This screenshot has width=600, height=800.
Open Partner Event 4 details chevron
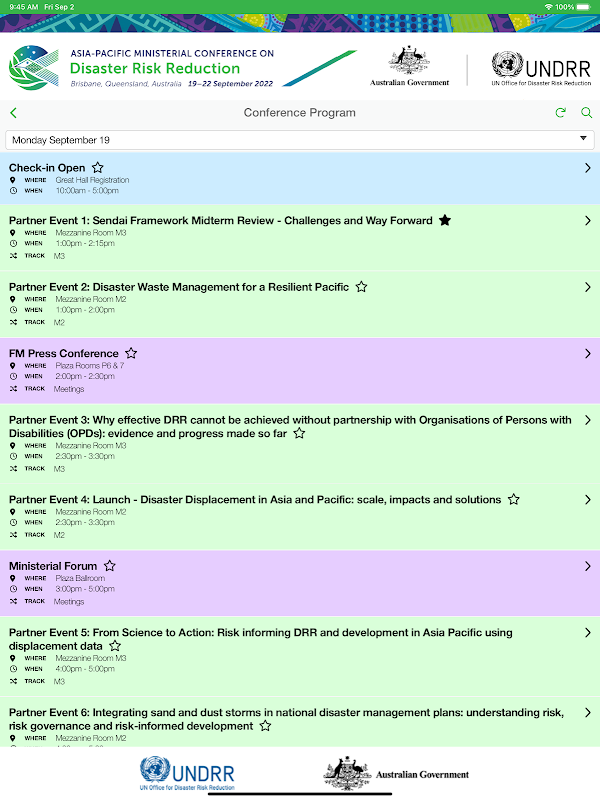coord(587,499)
